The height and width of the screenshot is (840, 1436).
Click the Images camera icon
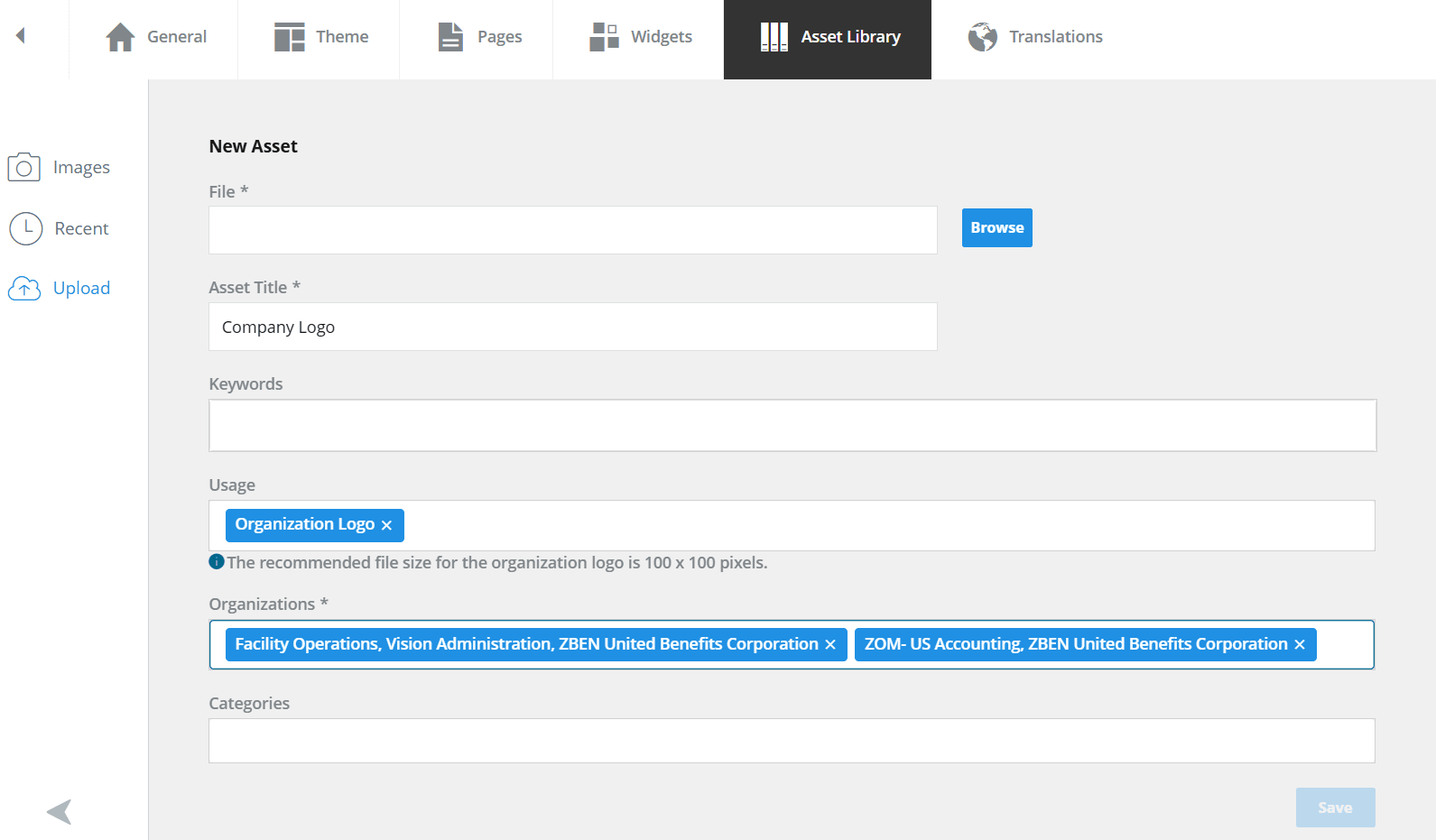pos(24,167)
